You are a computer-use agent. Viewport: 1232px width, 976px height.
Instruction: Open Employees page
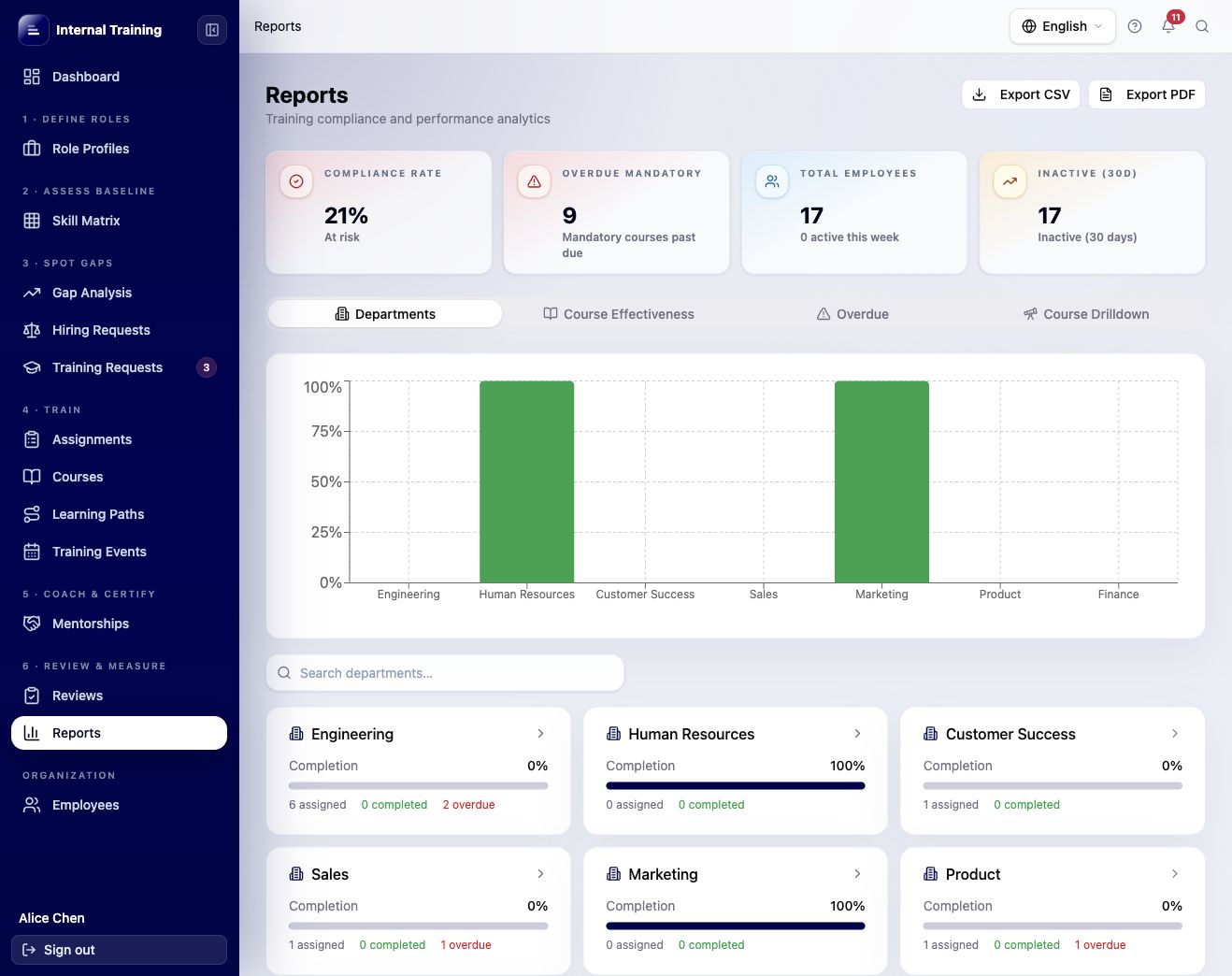click(x=119, y=805)
